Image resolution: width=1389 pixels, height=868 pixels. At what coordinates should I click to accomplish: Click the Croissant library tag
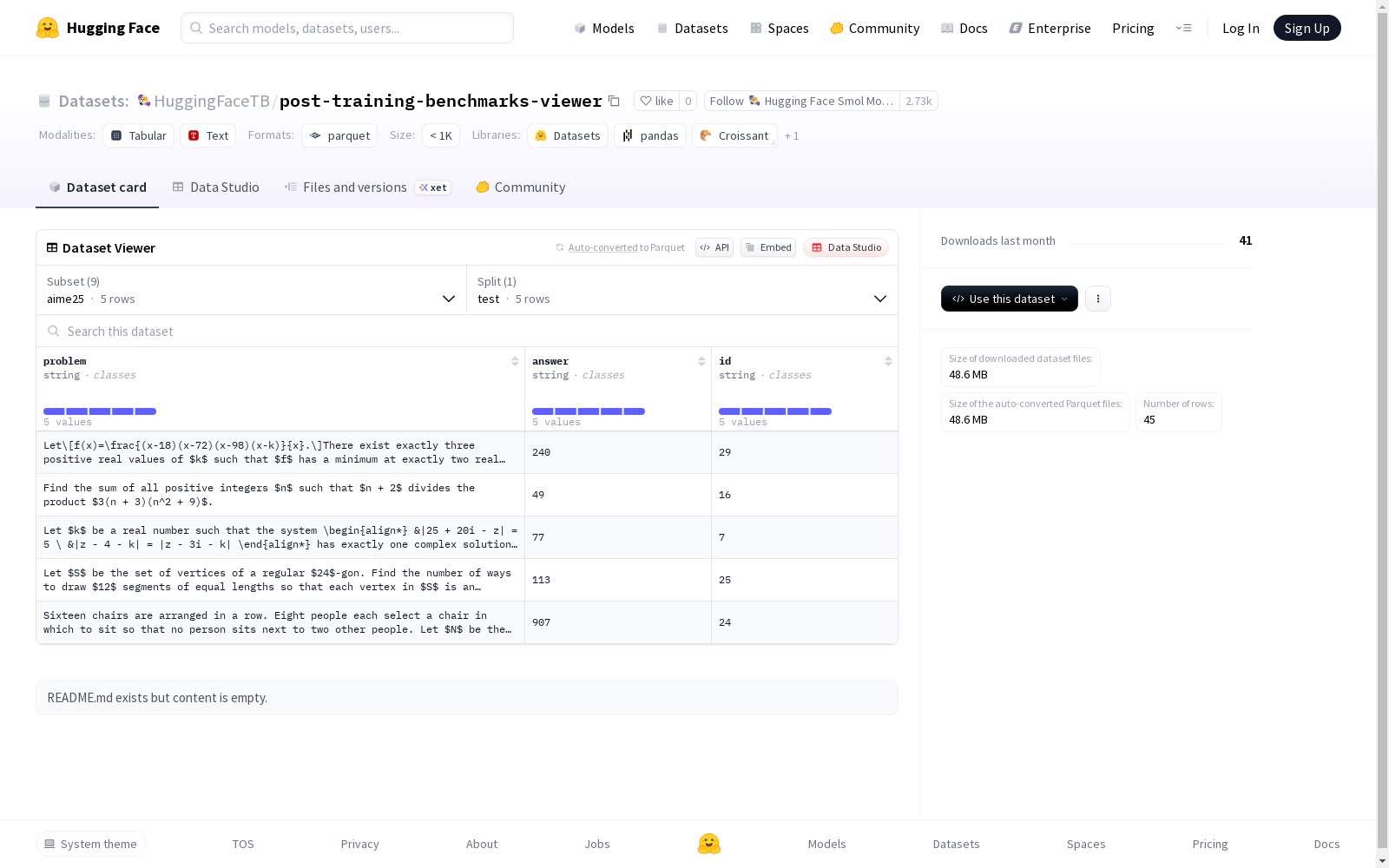click(734, 135)
